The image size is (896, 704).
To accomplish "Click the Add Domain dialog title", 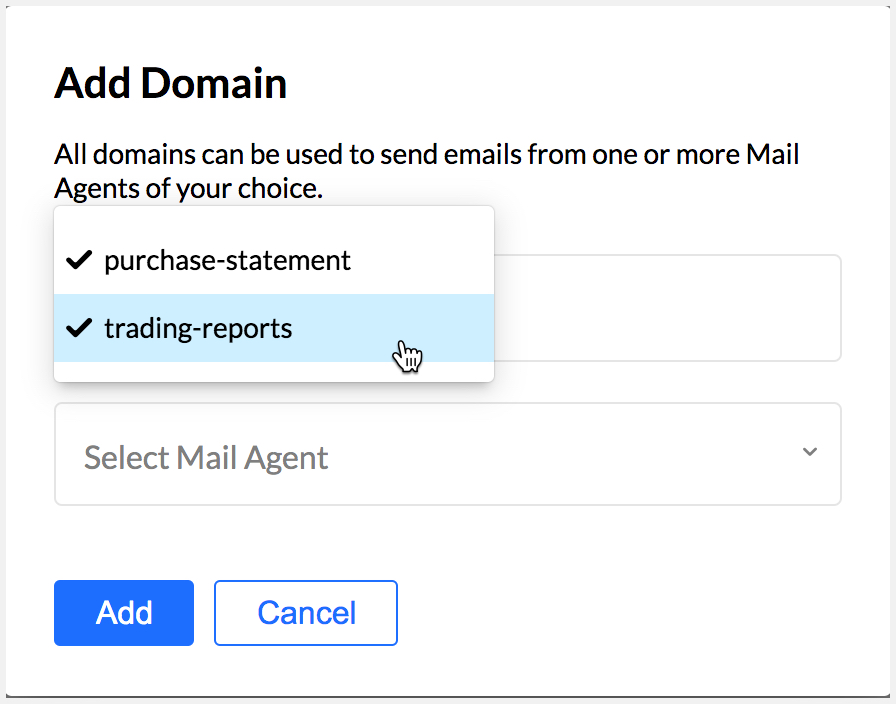I will pyautogui.click(x=170, y=84).
